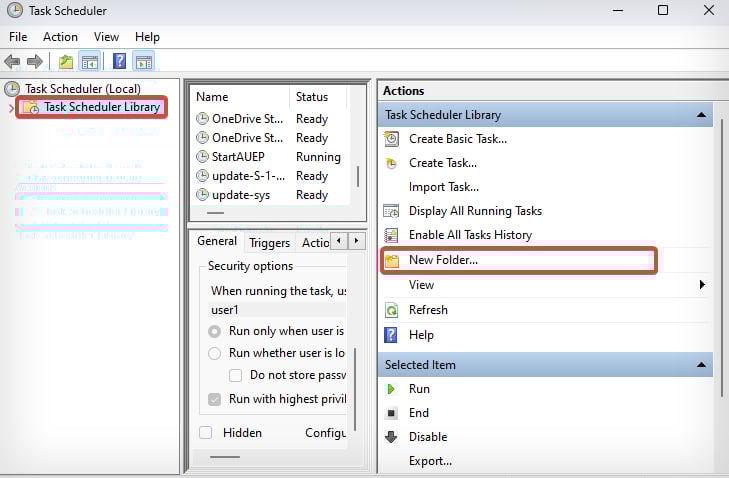Open the File menu

(x=18, y=37)
